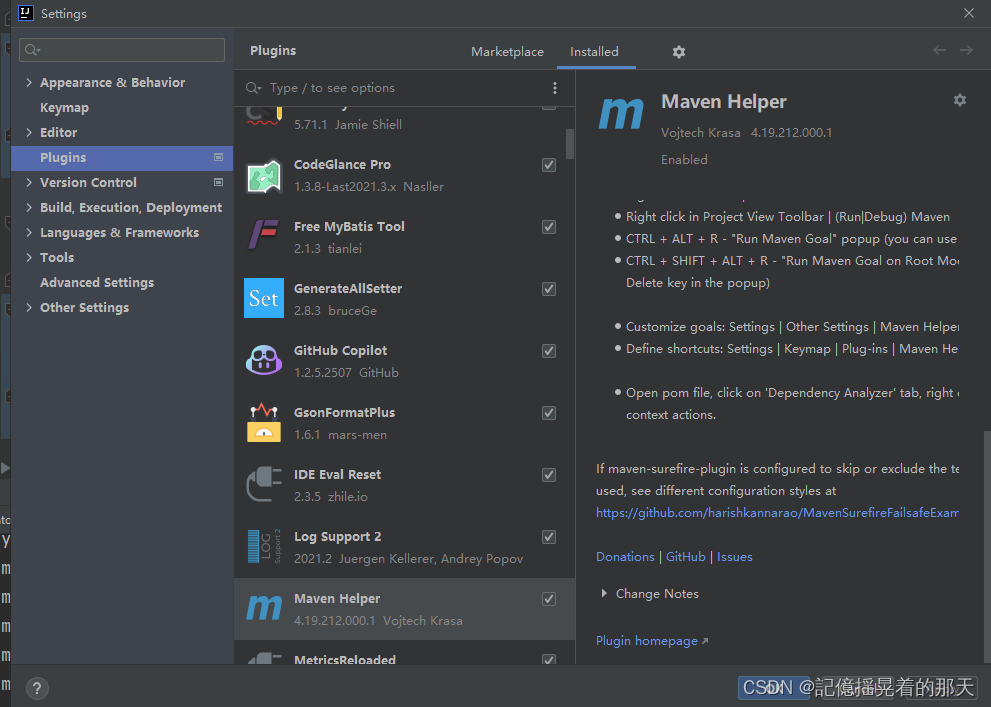The height and width of the screenshot is (707, 991).
Task: Select the Jamie Shiell 5.71.1 plugin row
Action: (x=404, y=121)
